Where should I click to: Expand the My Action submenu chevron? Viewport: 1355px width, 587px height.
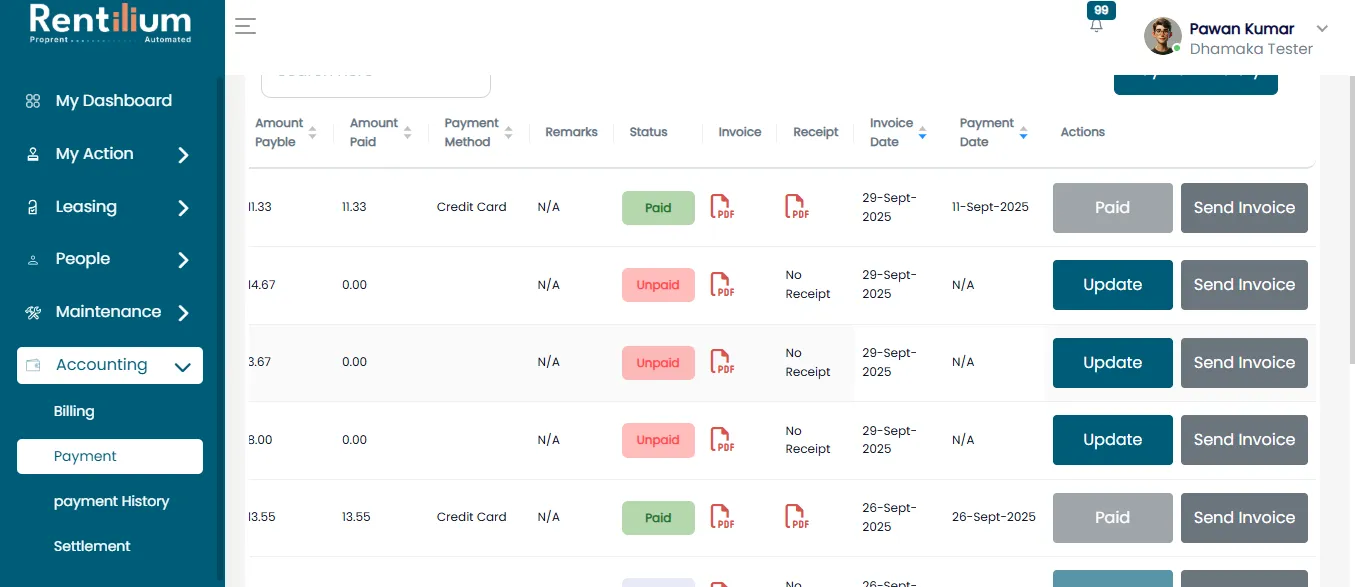click(183, 155)
